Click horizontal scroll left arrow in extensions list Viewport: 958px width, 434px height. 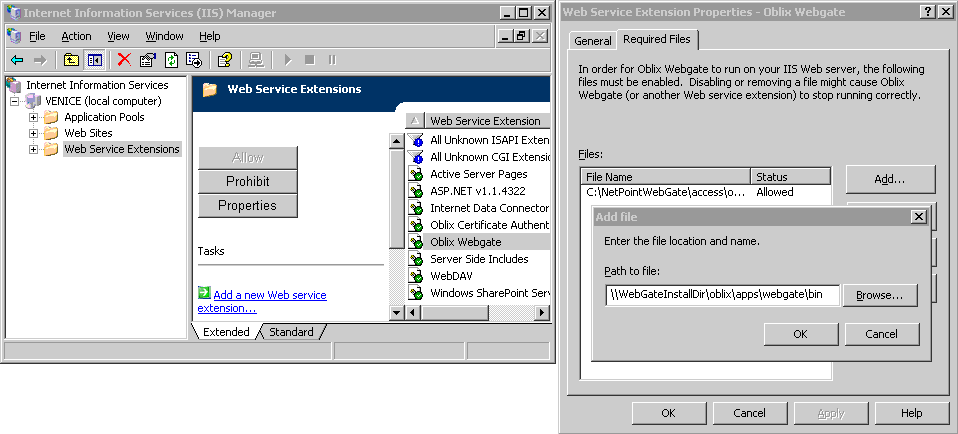point(412,312)
